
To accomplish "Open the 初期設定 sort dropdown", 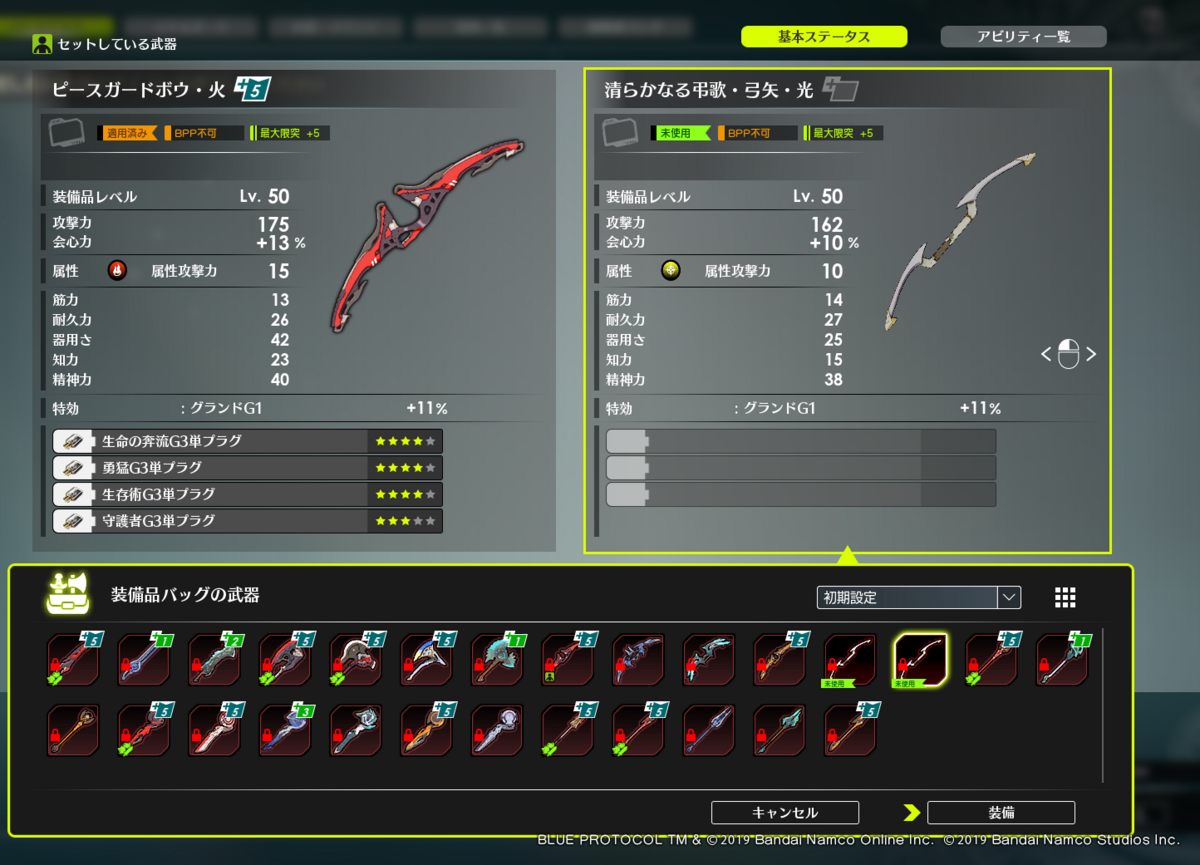I will 918,597.
